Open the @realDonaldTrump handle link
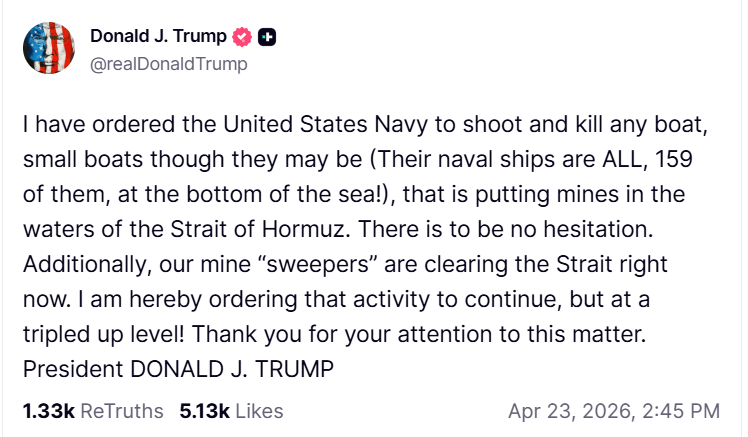The height and width of the screenshot is (437, 748). click(168, 64)
